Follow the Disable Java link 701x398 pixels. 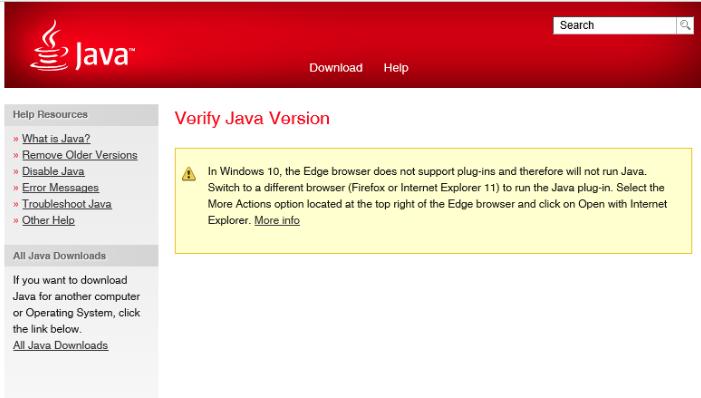click(53, 171)
